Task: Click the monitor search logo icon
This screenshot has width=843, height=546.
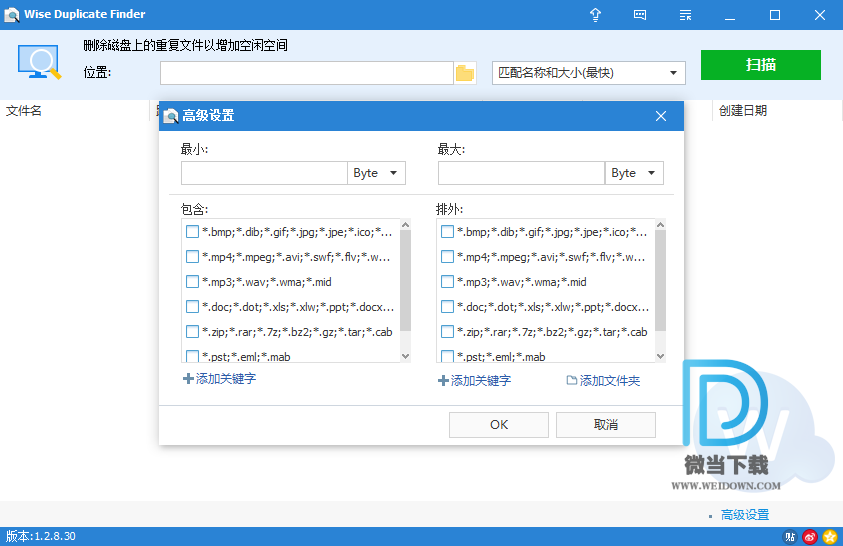Action: tap(39, 62)
